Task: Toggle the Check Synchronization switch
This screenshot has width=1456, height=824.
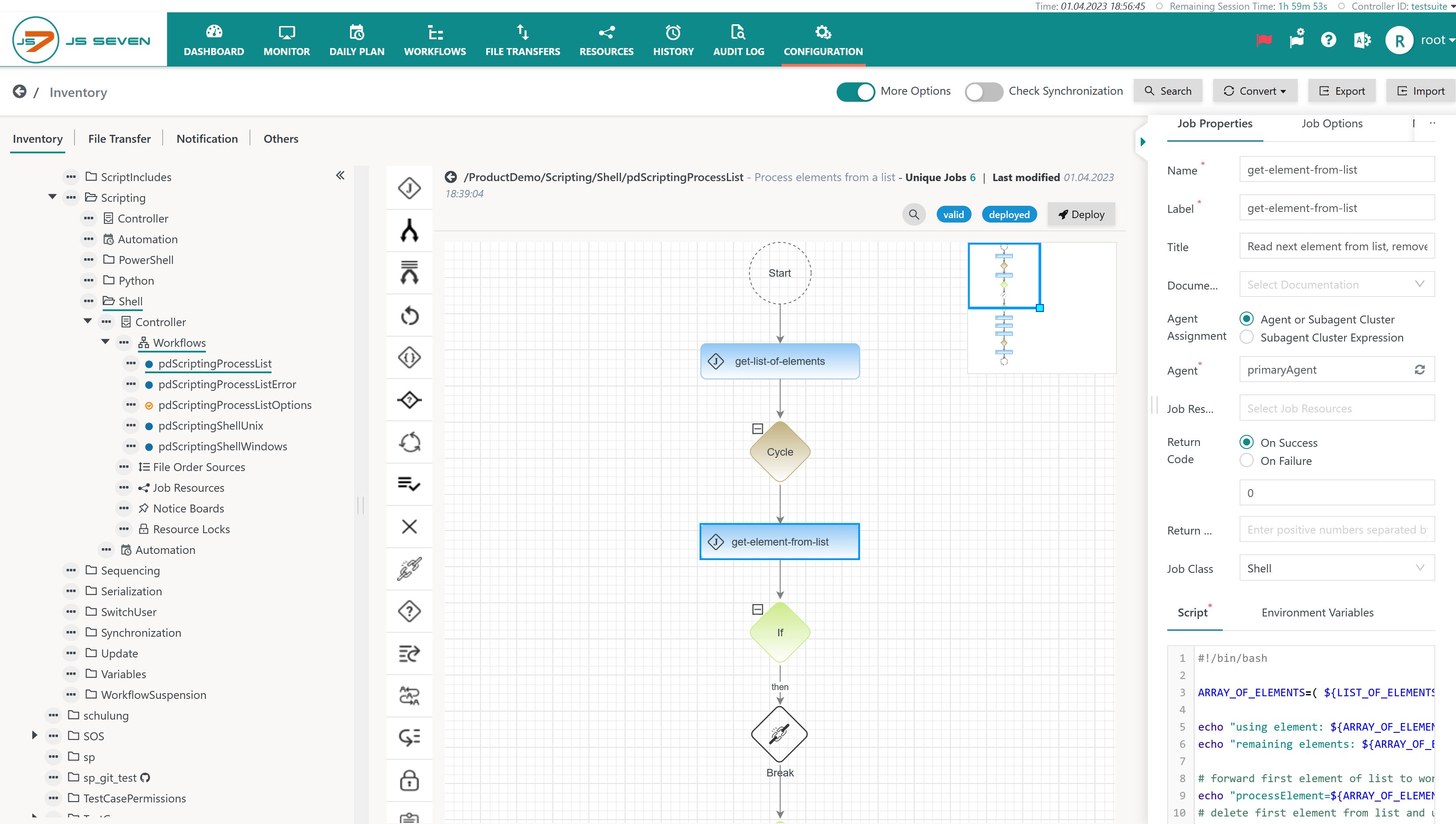Action: click(984, 91)
